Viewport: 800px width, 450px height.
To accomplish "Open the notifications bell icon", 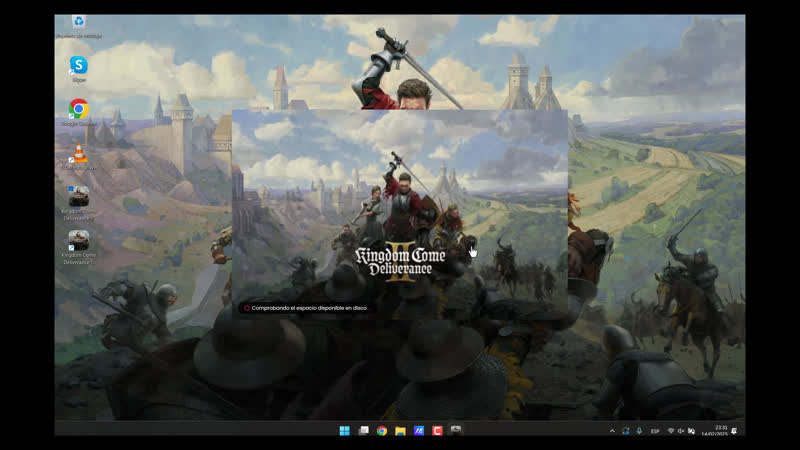I will click(734, 431).
